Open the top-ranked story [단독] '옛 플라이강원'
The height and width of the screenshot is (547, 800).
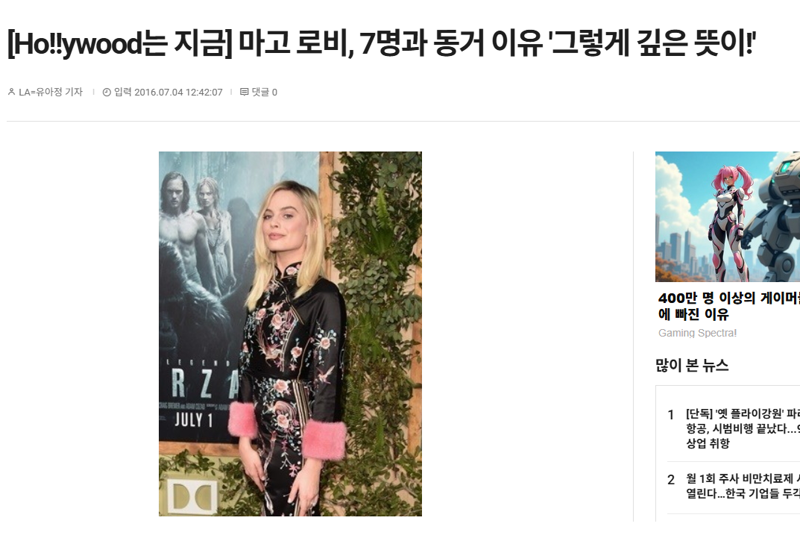(x=742, y=428)
